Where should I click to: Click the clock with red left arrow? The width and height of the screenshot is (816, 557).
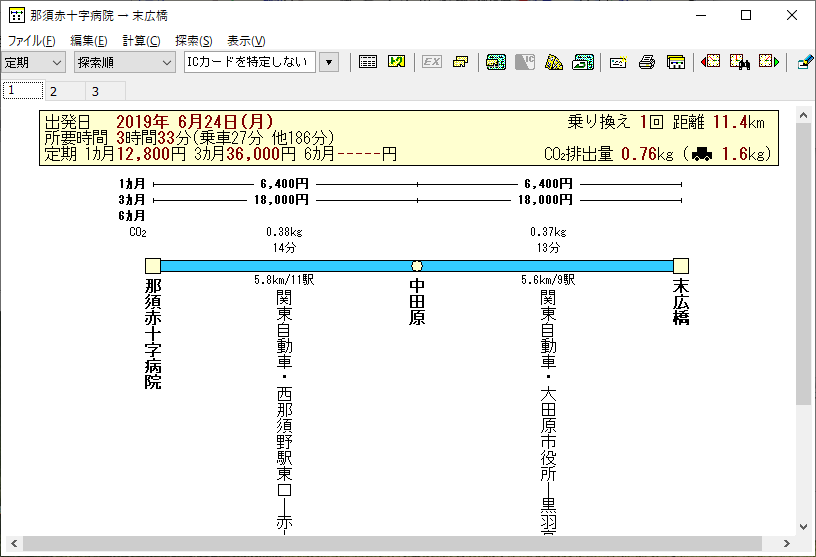(710, 62)
